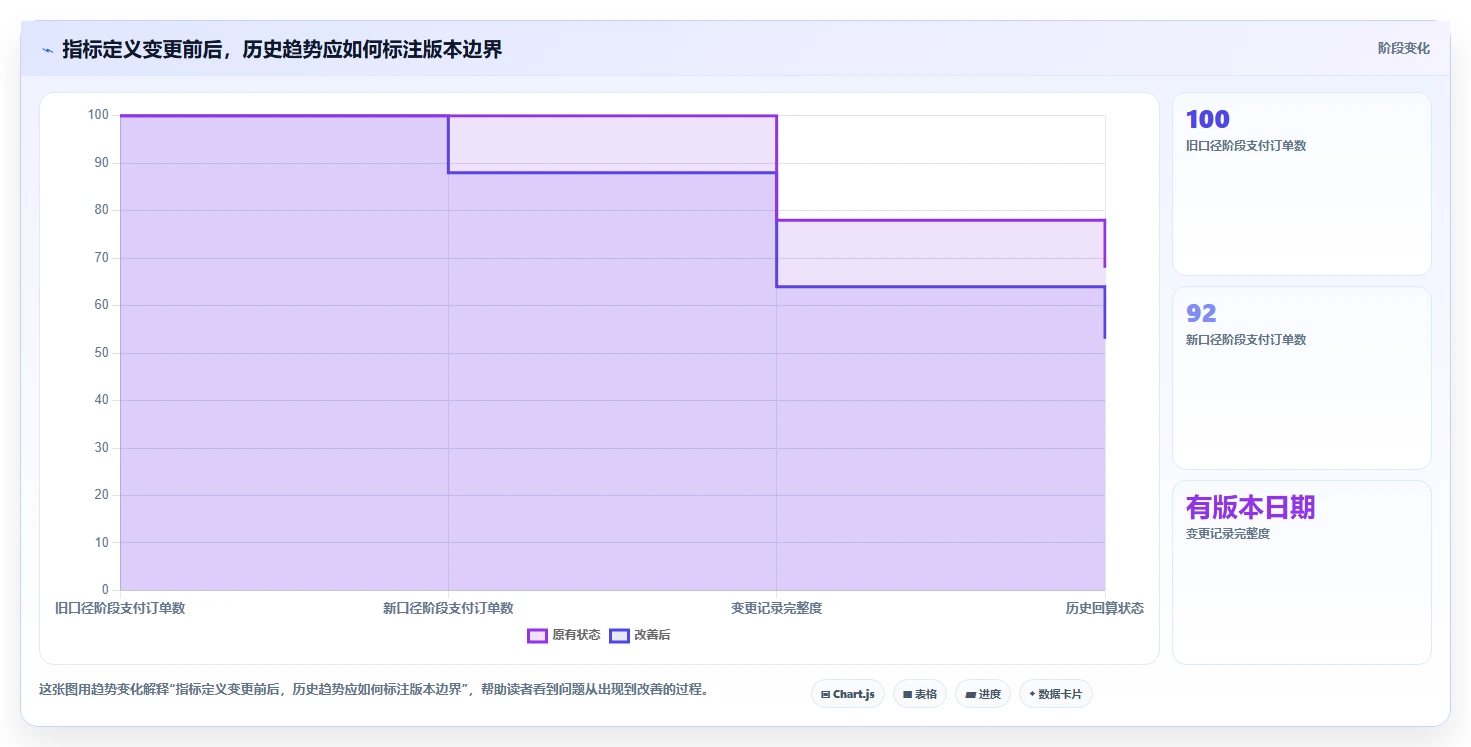The image size is (1471, 747).
Task: Click the 表格 tag
Action: click(919, 694)
